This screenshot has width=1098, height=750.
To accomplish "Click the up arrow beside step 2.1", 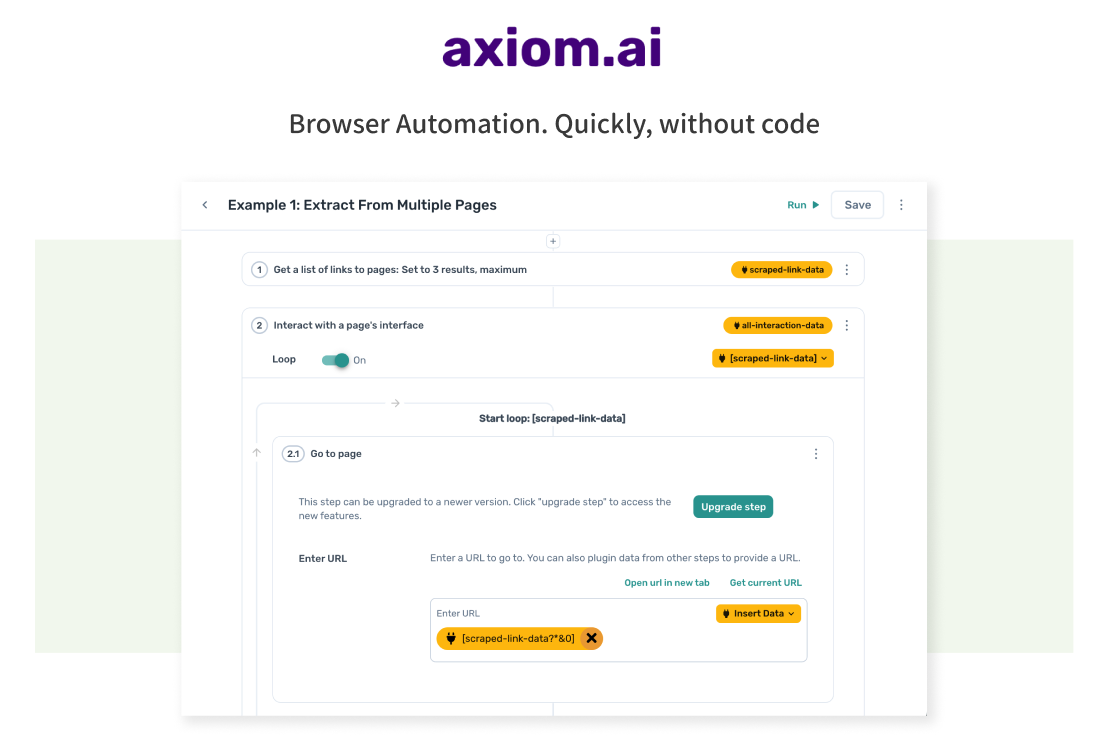I will point(257,453).
